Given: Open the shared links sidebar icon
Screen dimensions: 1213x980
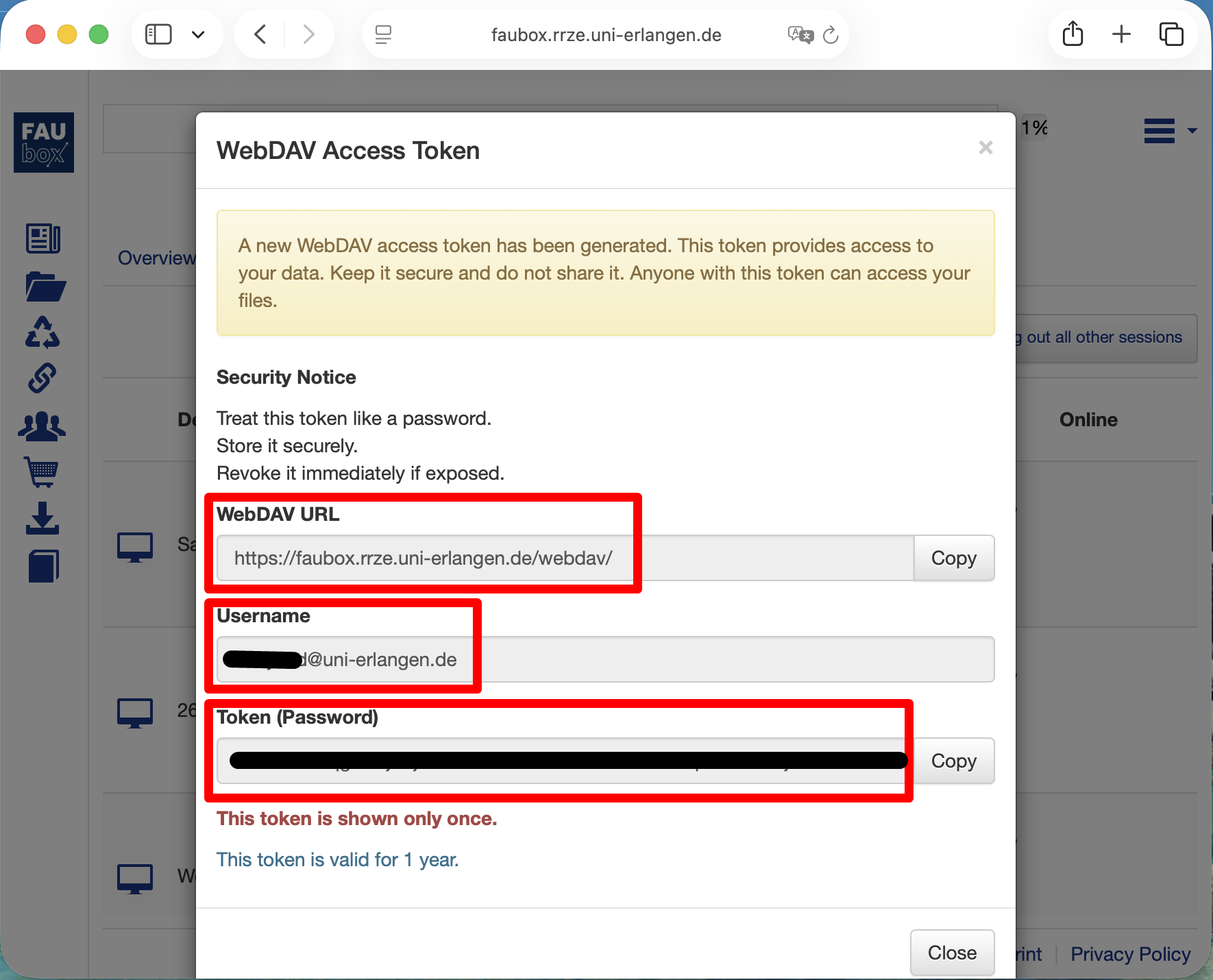Looking at the screenshot, I should pos(42,378).
